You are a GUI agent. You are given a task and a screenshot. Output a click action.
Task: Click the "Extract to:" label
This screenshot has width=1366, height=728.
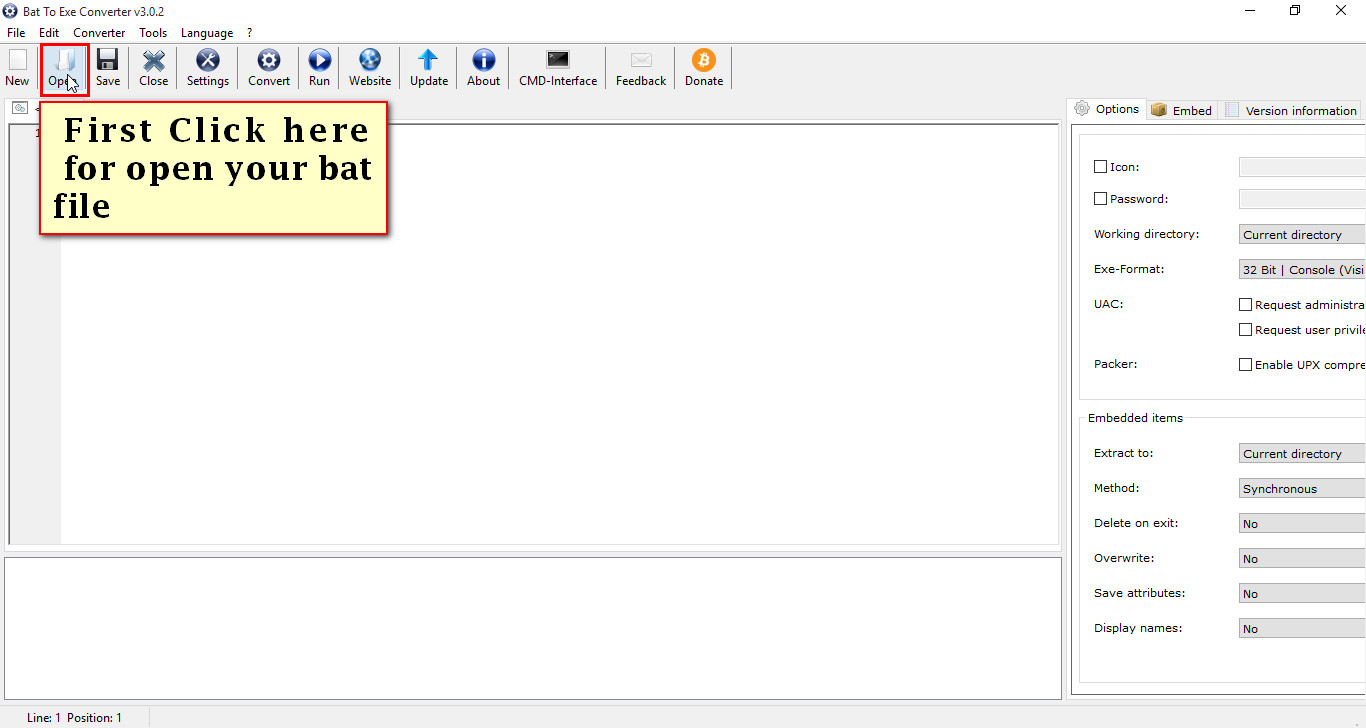[1123, 453]
